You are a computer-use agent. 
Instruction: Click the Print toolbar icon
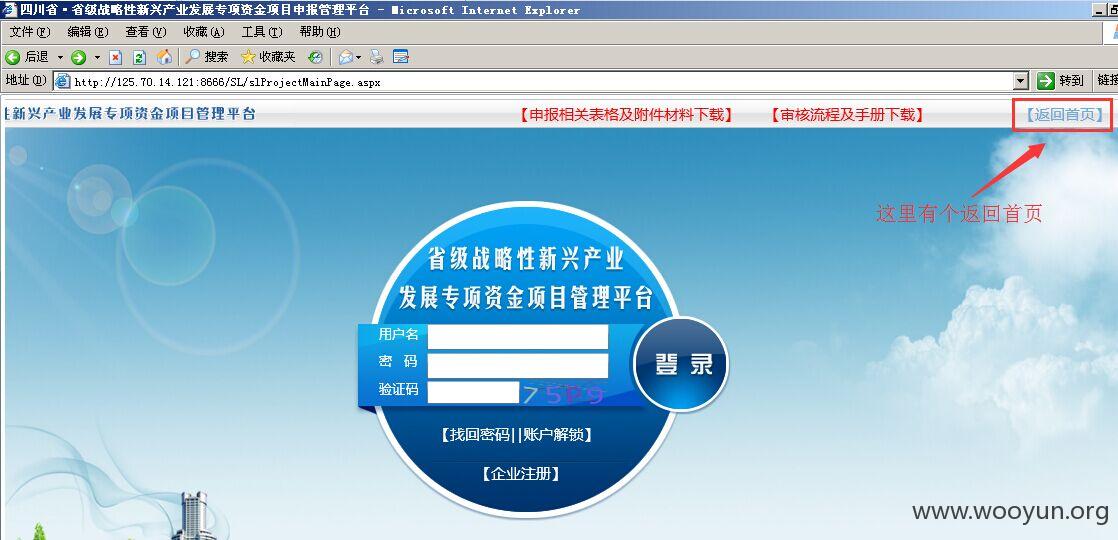[x=376, y=57]
